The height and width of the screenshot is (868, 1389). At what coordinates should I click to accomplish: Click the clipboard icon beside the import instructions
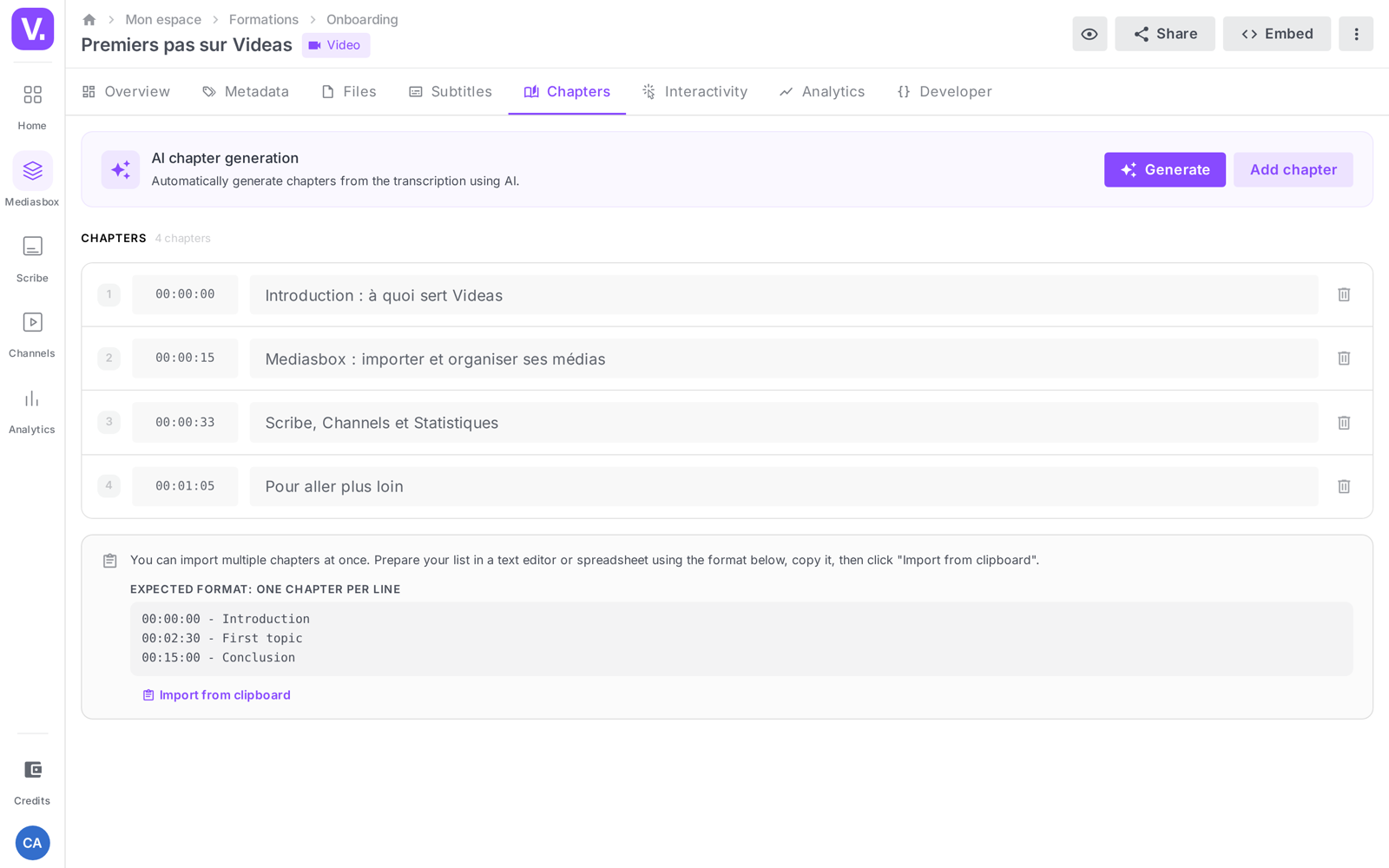click(110, 561)
